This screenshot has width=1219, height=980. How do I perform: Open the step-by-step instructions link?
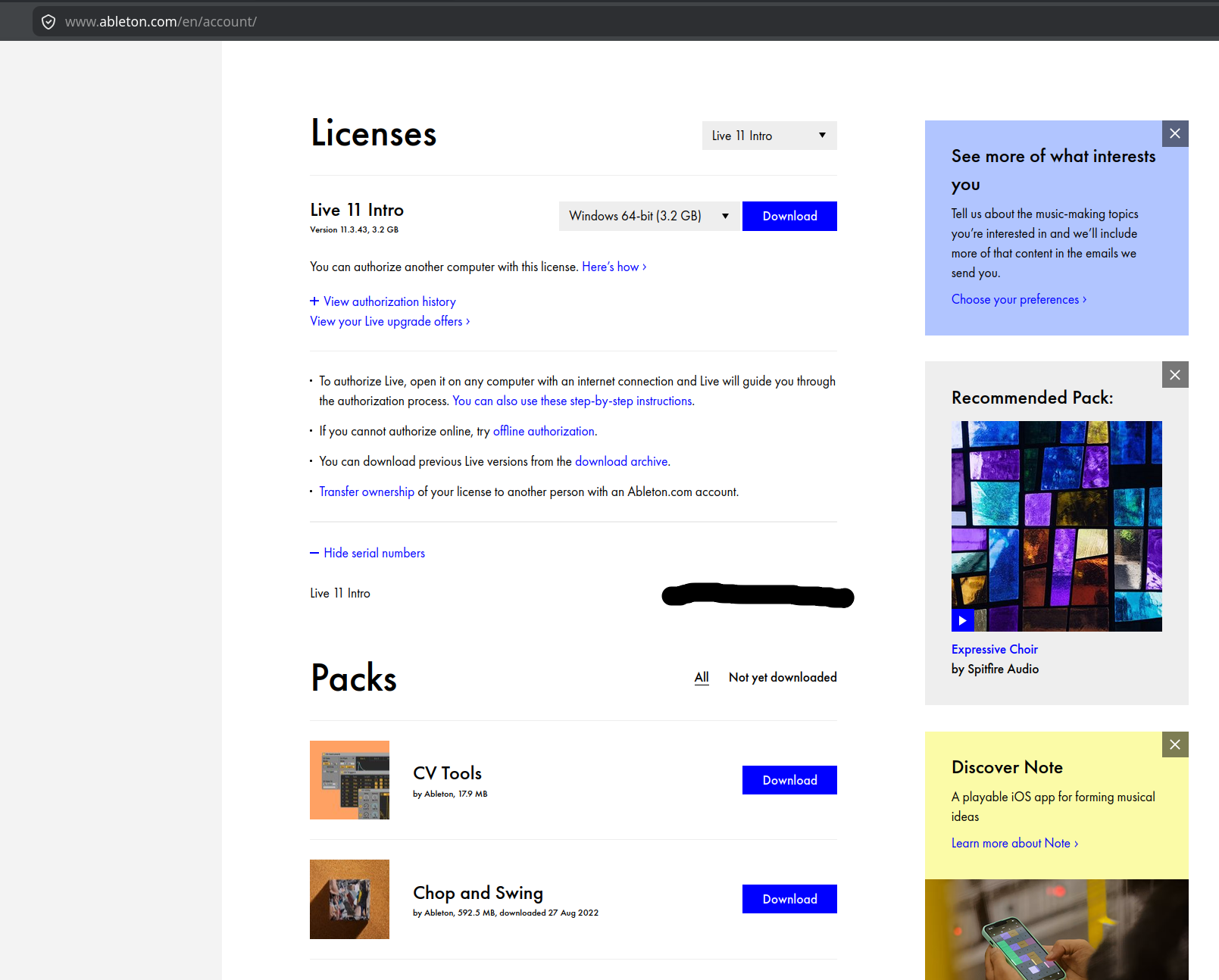pos(573,401)
